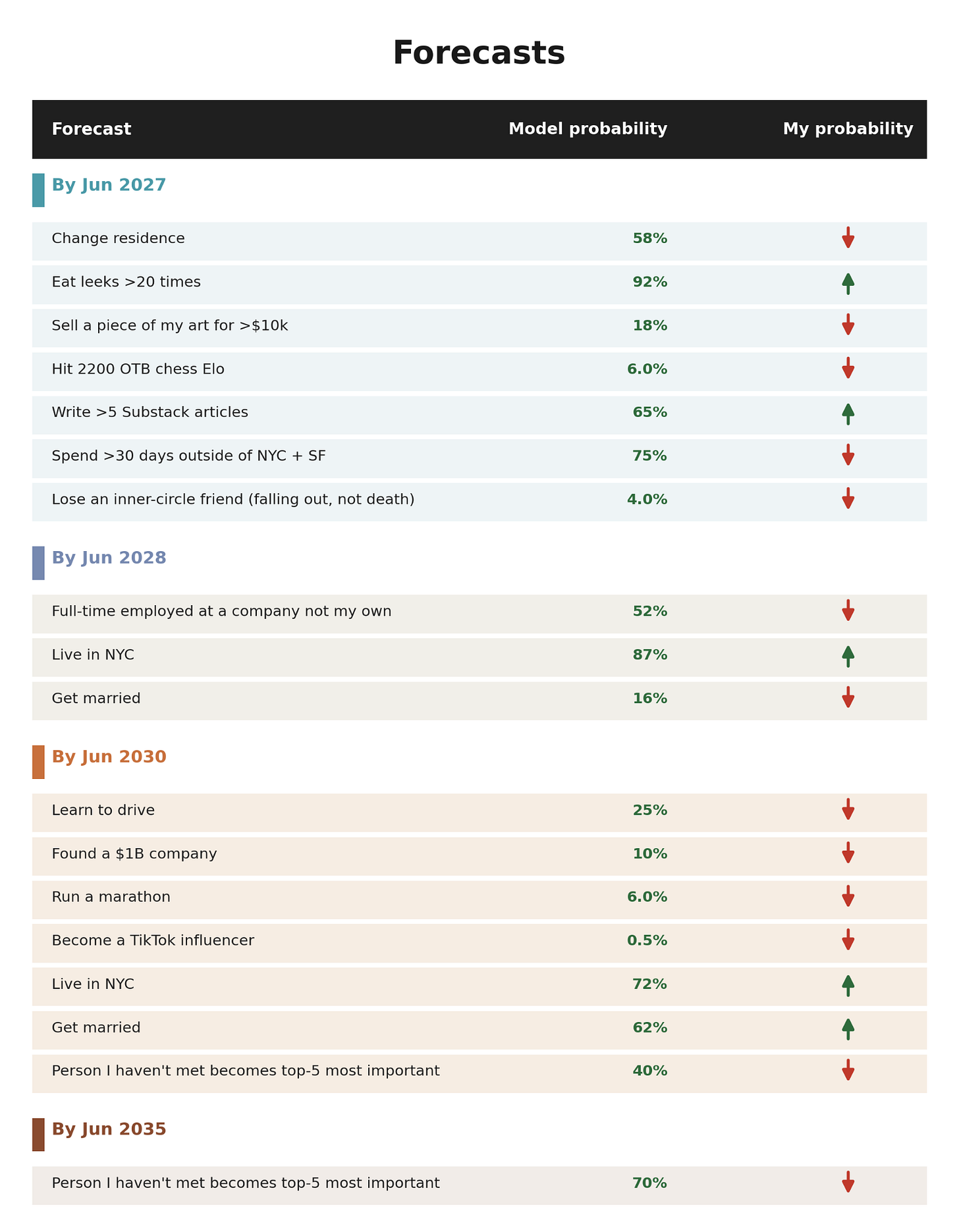Click the Forecast column header

92,129
